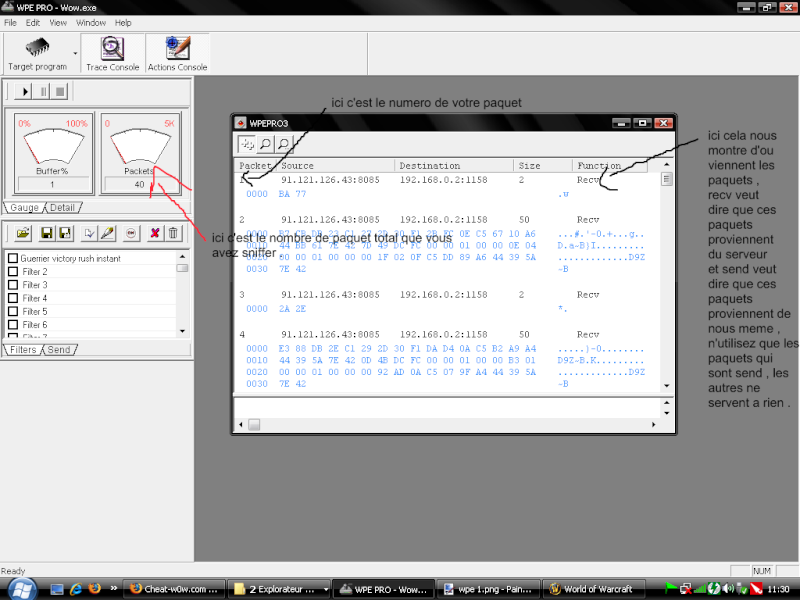Click the Packets count field showing 40
The width and height of the screenshot is (800, 600).
pos(140,184)
